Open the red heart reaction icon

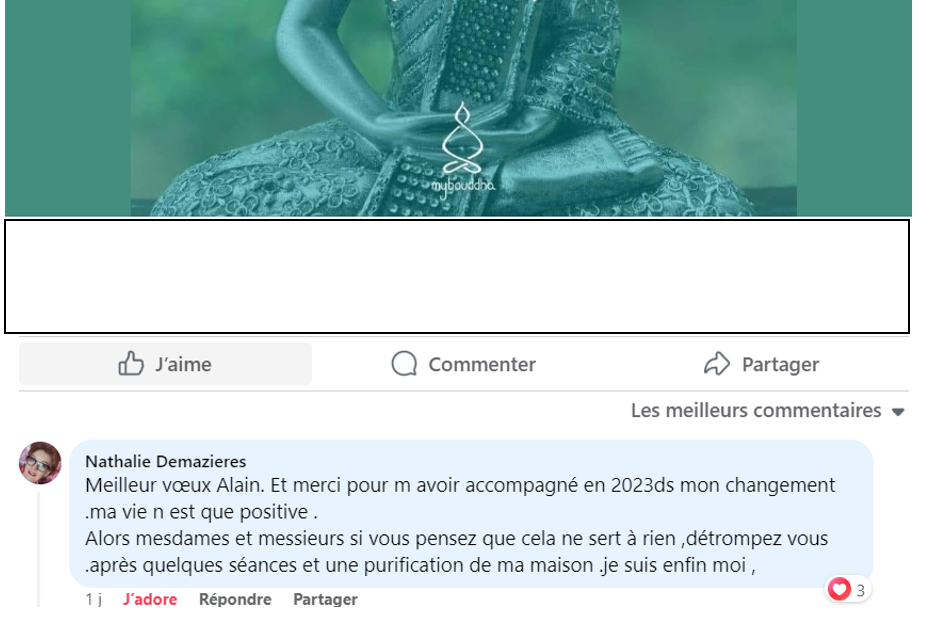[839, 589]
